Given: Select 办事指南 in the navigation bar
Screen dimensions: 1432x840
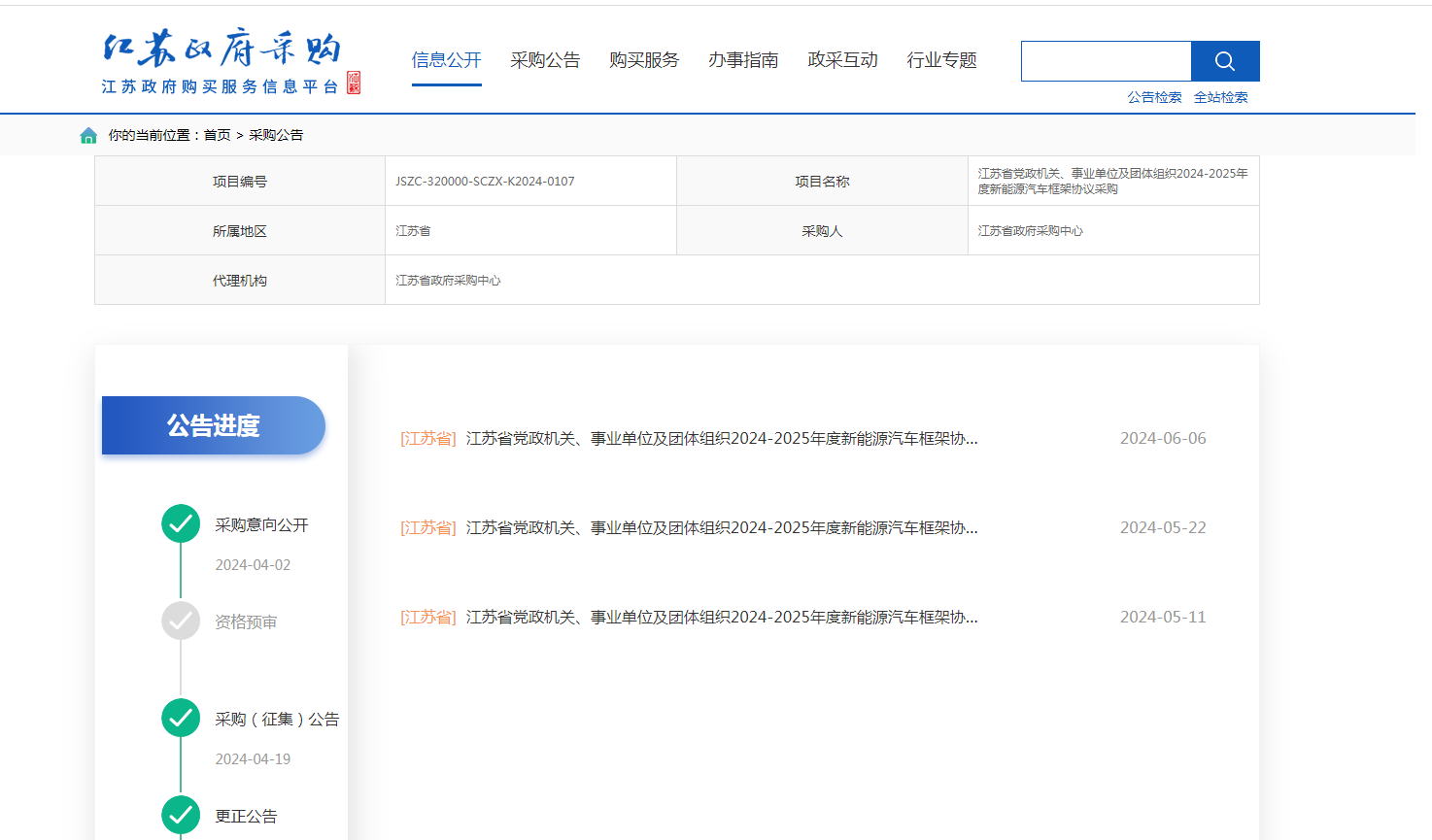Looking at the screenshot, I should tap(743, 60).
